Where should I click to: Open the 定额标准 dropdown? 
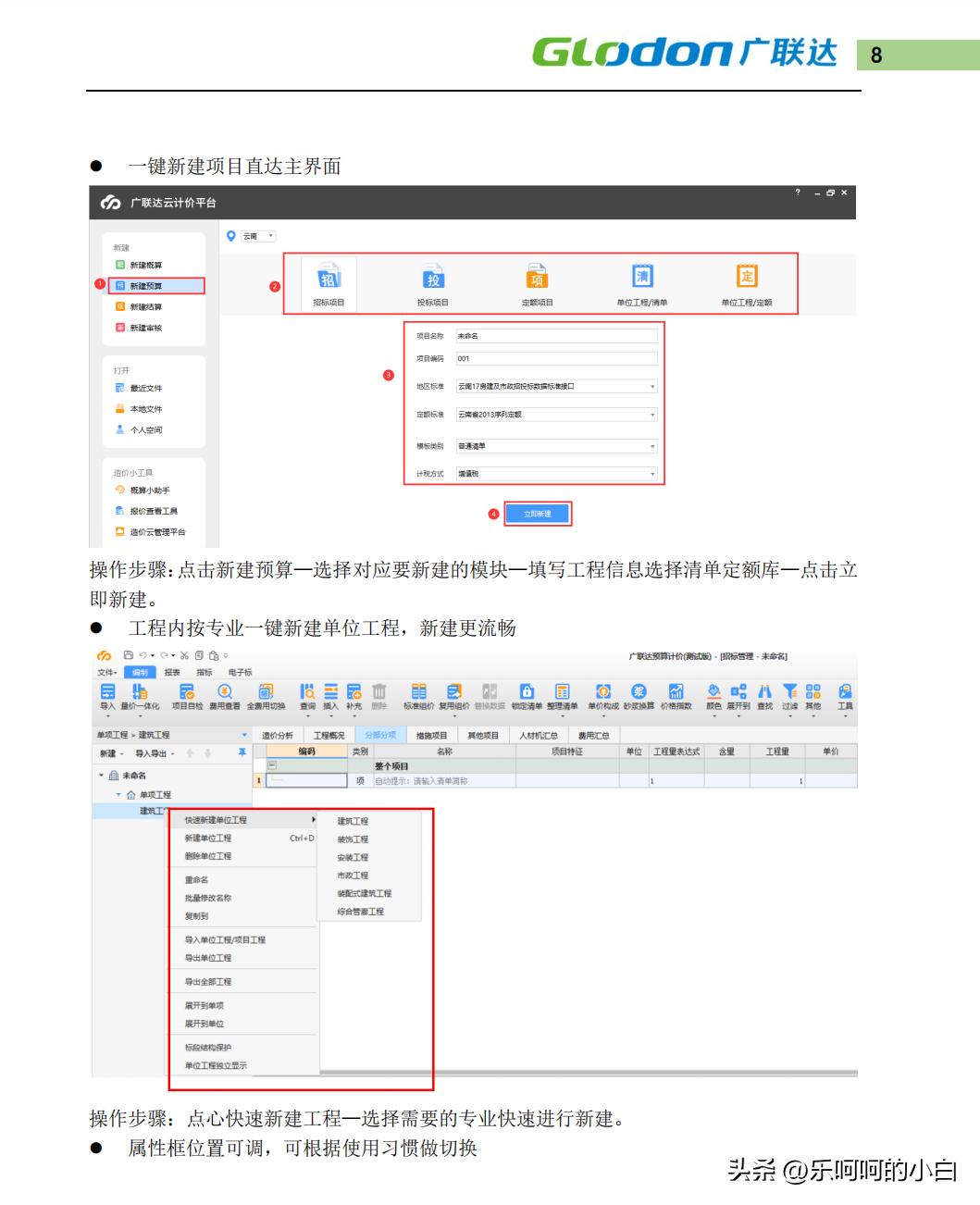coord(651,415)
